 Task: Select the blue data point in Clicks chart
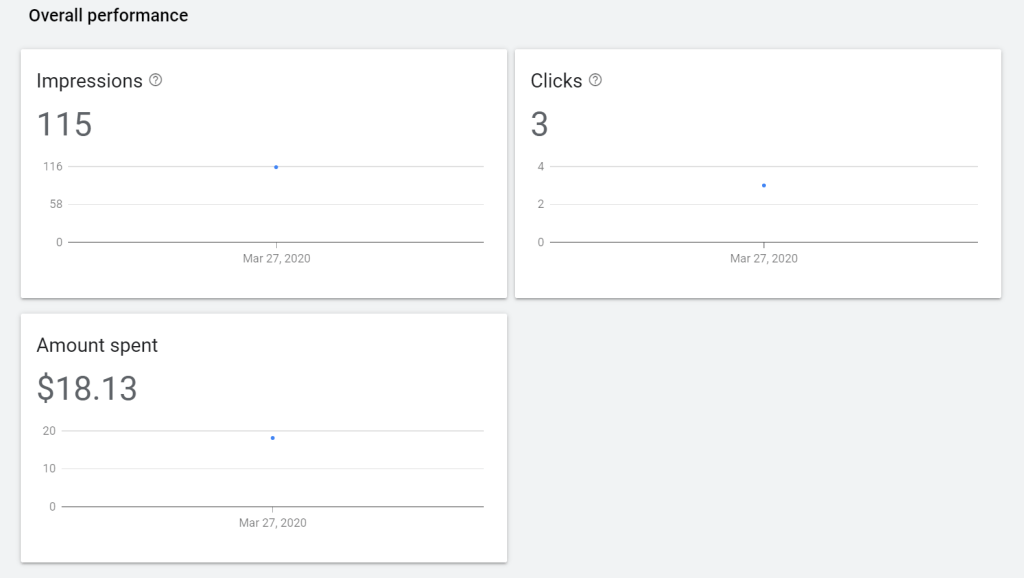click(x=764, y=185)
